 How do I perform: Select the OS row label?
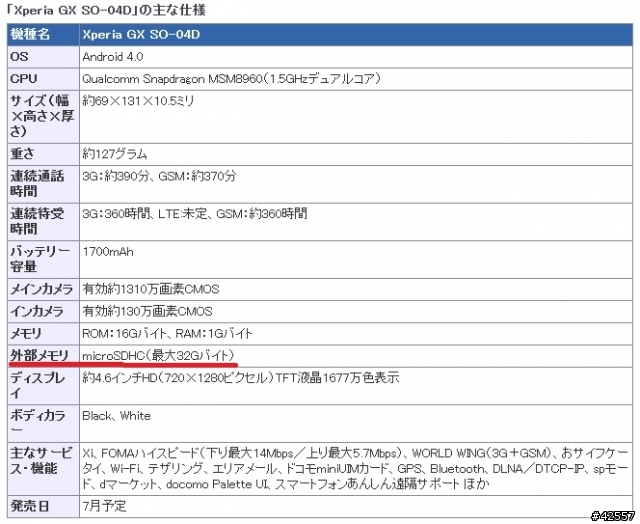pyautogui.click(x=19, y=56)
